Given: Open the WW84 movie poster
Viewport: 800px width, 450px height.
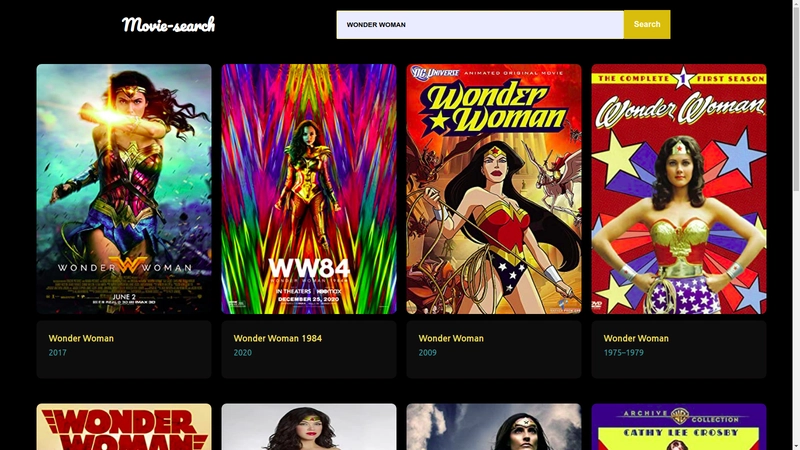Looking at the screenshot, I should (309, 189).
